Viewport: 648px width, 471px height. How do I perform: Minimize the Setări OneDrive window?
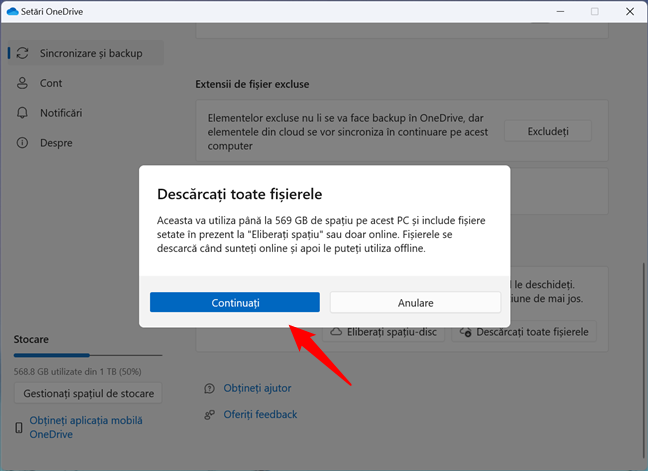560,12
